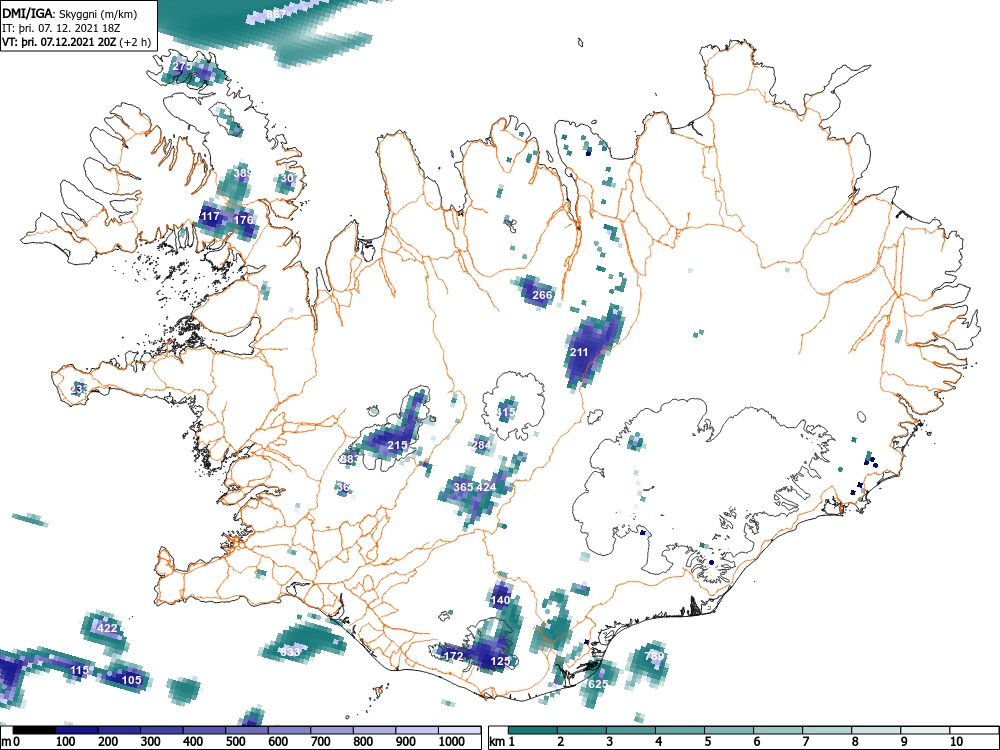Click the 883 visibility label
Image resolution: width=1000 pixels, height=750 pixels.
point(349,459)
